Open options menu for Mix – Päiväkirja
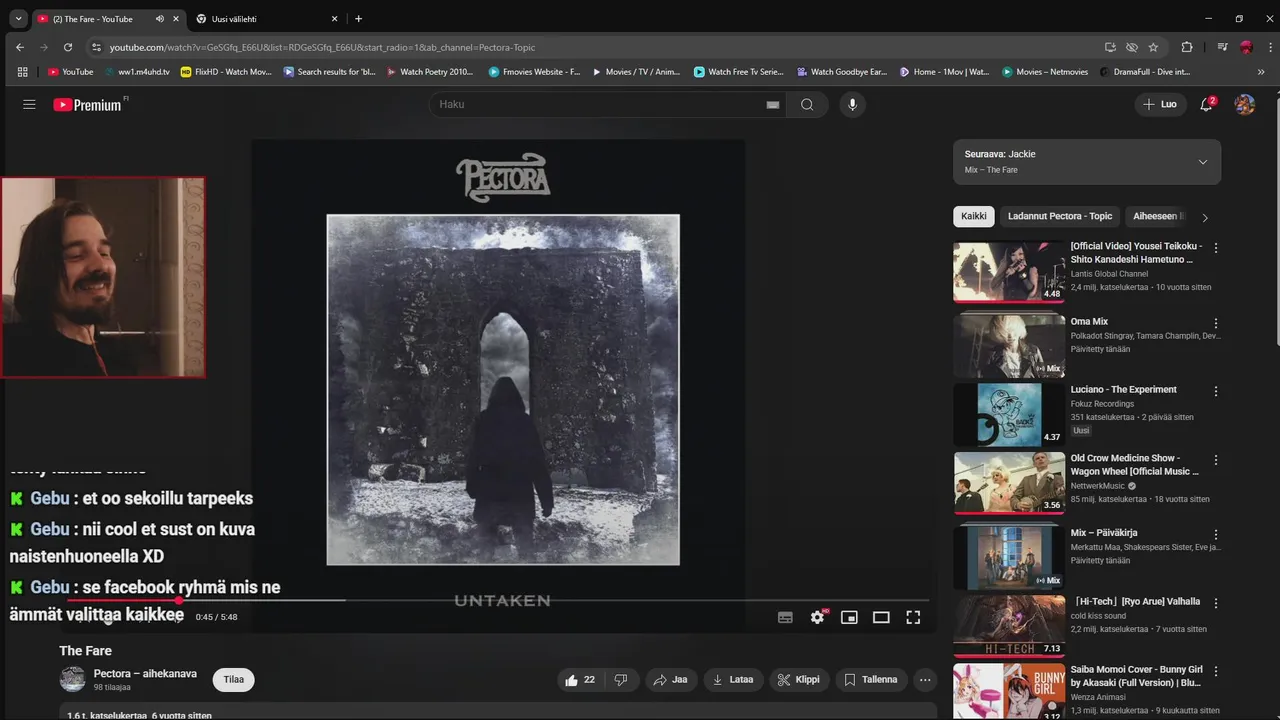 coord(1216,535)
